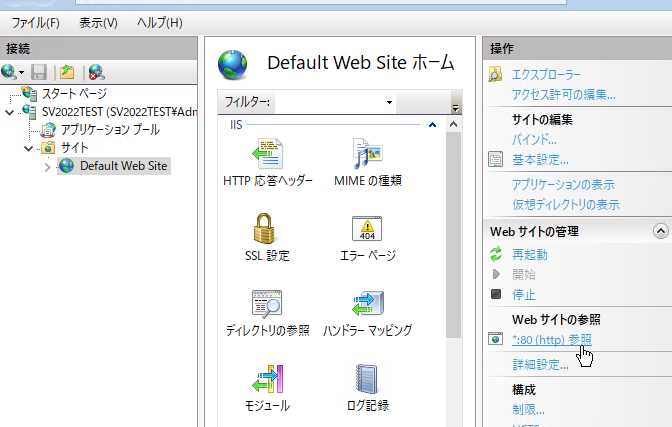This screenshot has width=672, height=427.
Task: Open the エラー ページ 404 icon
Action: point(367,229)
